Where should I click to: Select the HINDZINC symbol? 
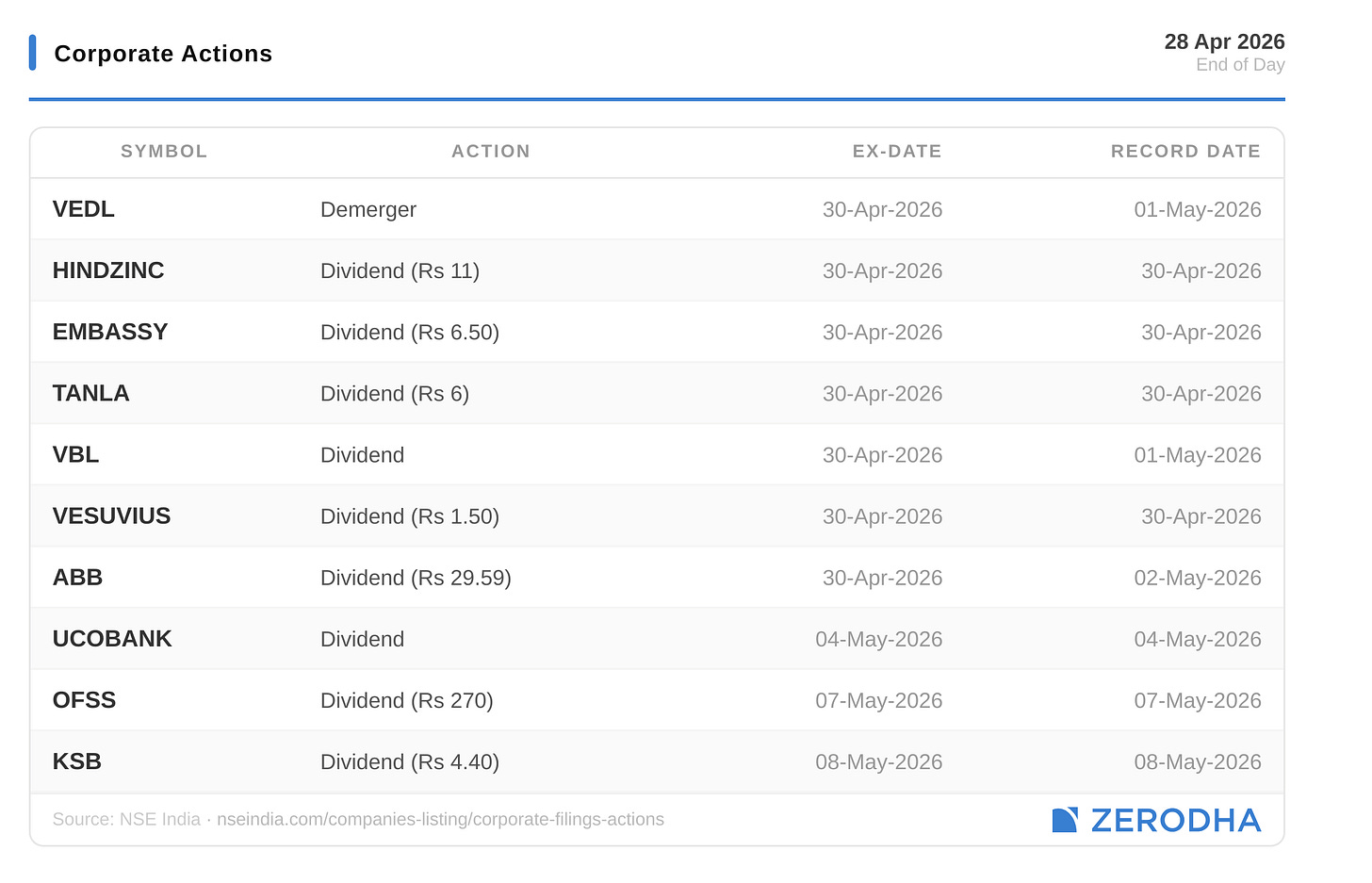(108, 270)
